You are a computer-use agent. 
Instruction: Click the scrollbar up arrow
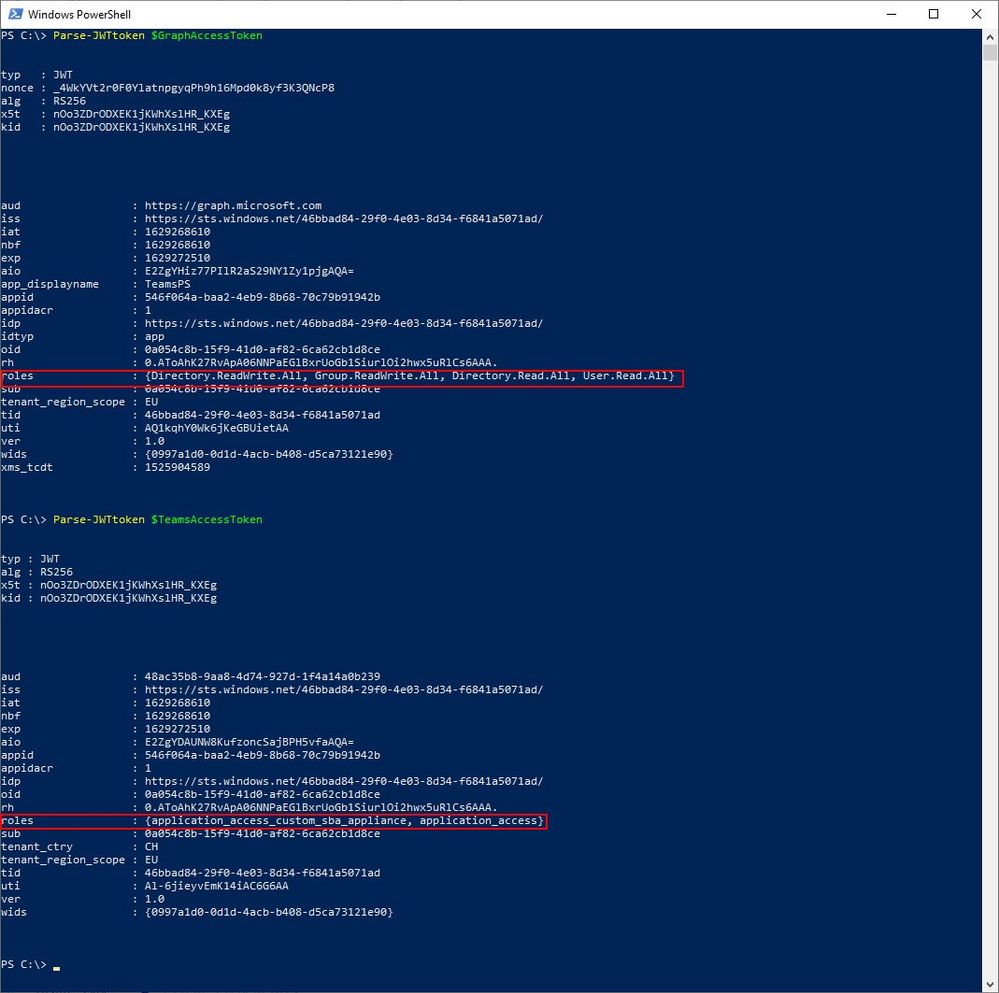click(989, 37)
